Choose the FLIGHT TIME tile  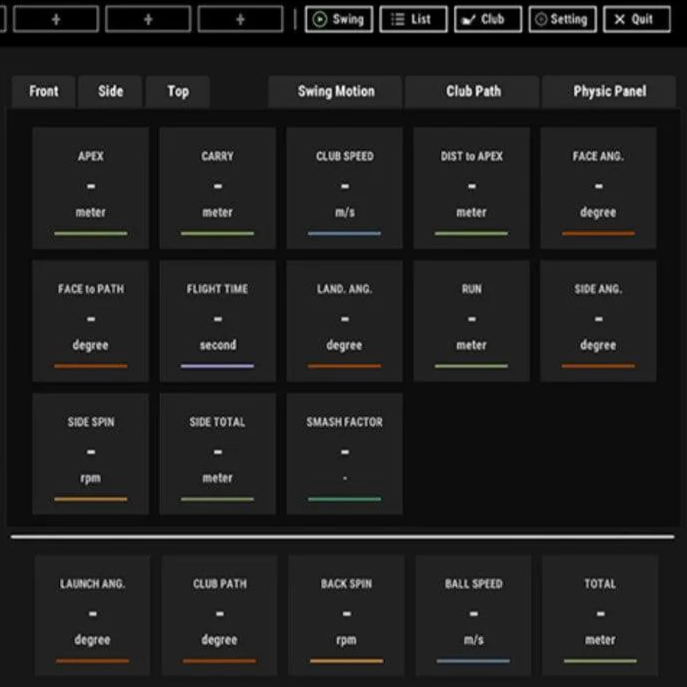(x=218, y=320)
